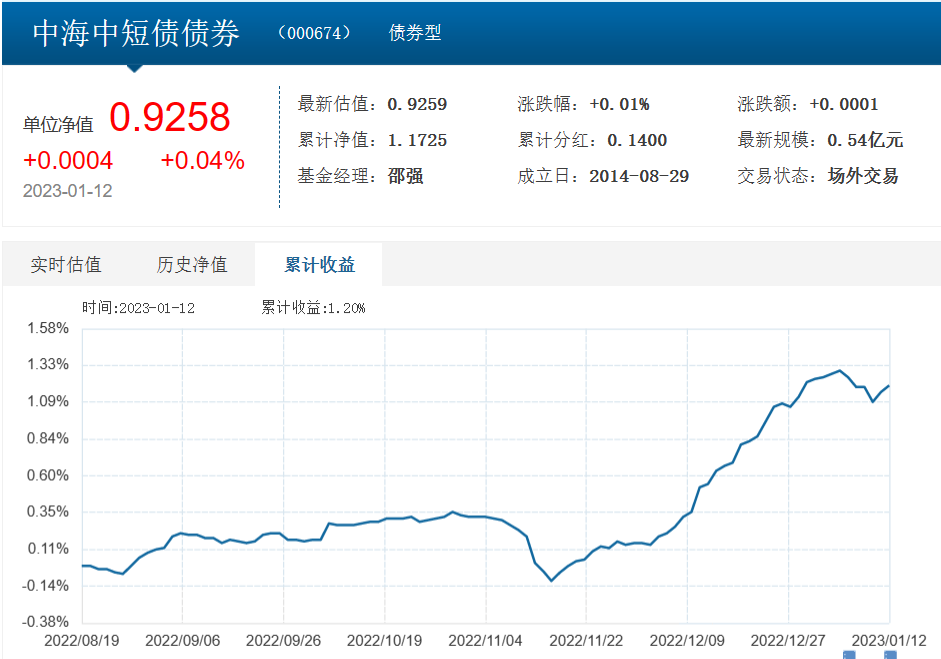Viewport: 941px width, 659px height.
Task: Click the 2022/09/06 x-axis date
Action: tap(182, 641)
